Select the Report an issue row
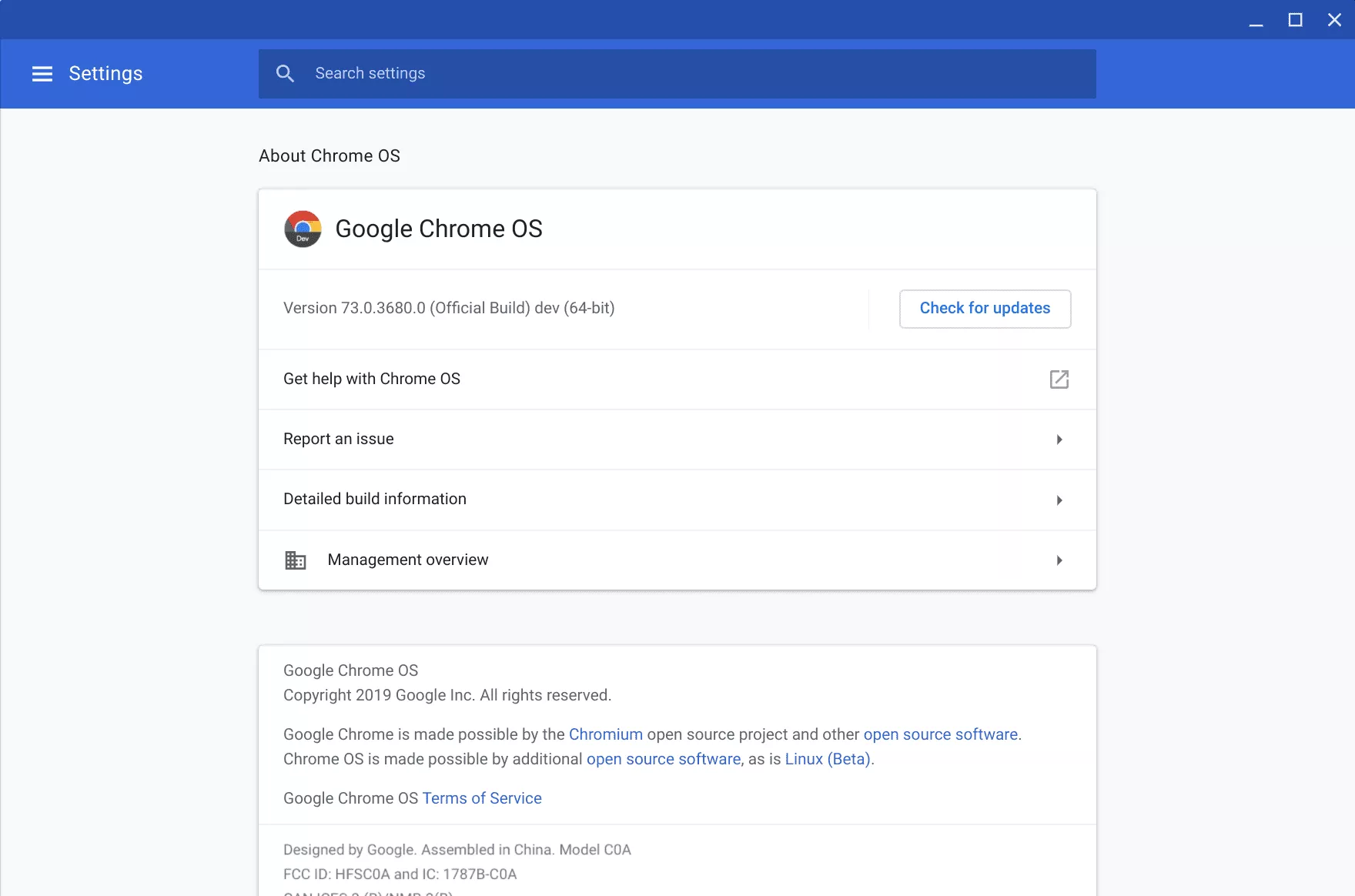Viewport: 1355px width, 896px height. coord(339,439)
